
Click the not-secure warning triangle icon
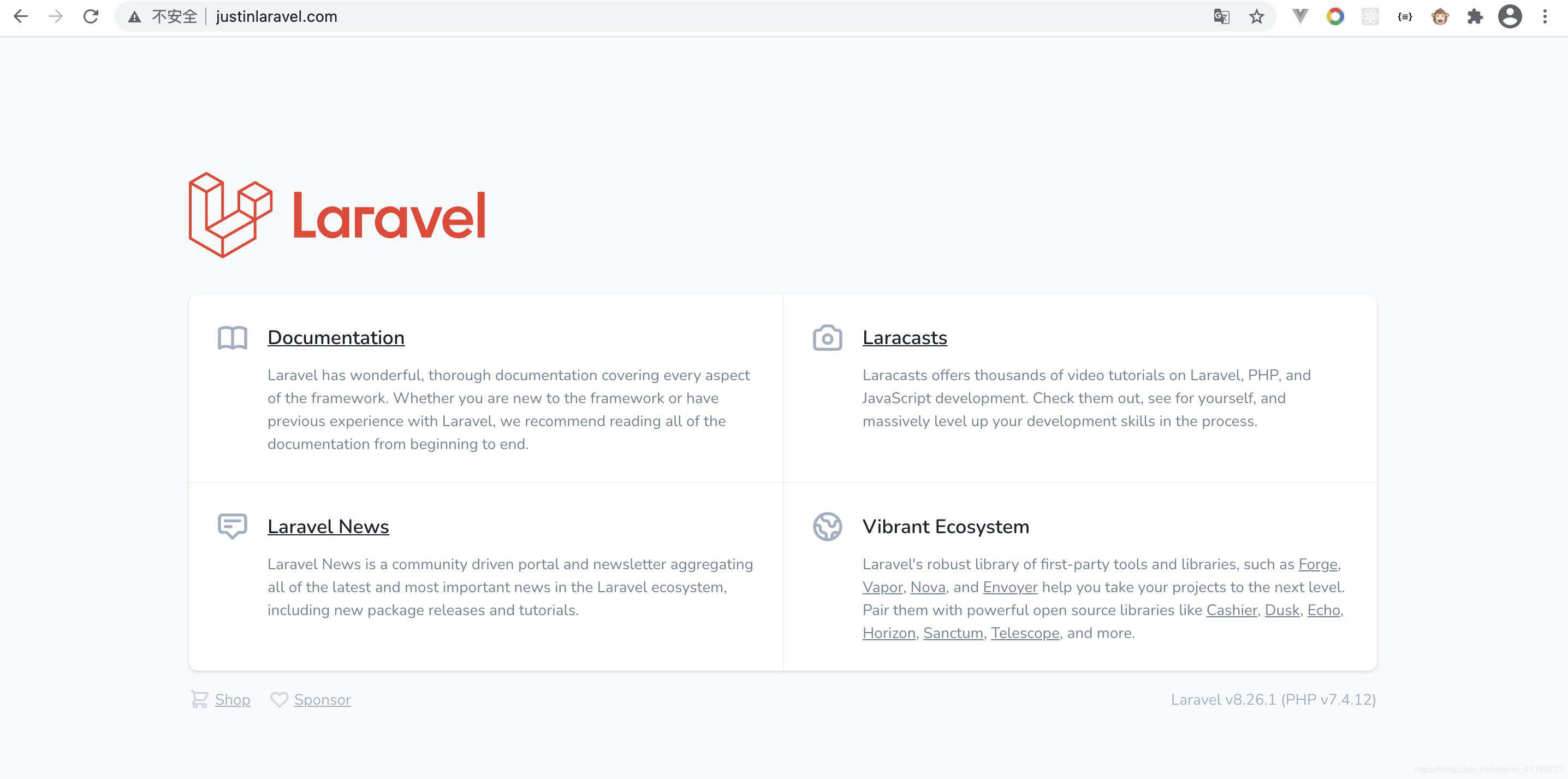134,17
